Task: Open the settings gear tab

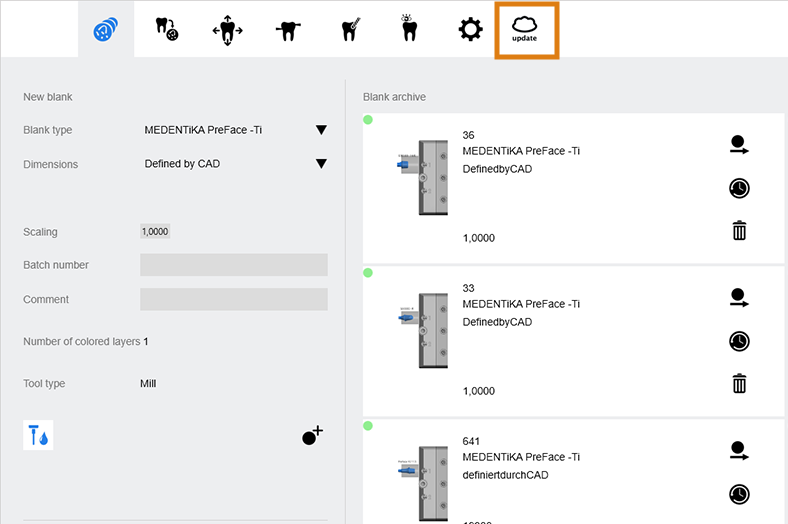Action: point(470,29)
